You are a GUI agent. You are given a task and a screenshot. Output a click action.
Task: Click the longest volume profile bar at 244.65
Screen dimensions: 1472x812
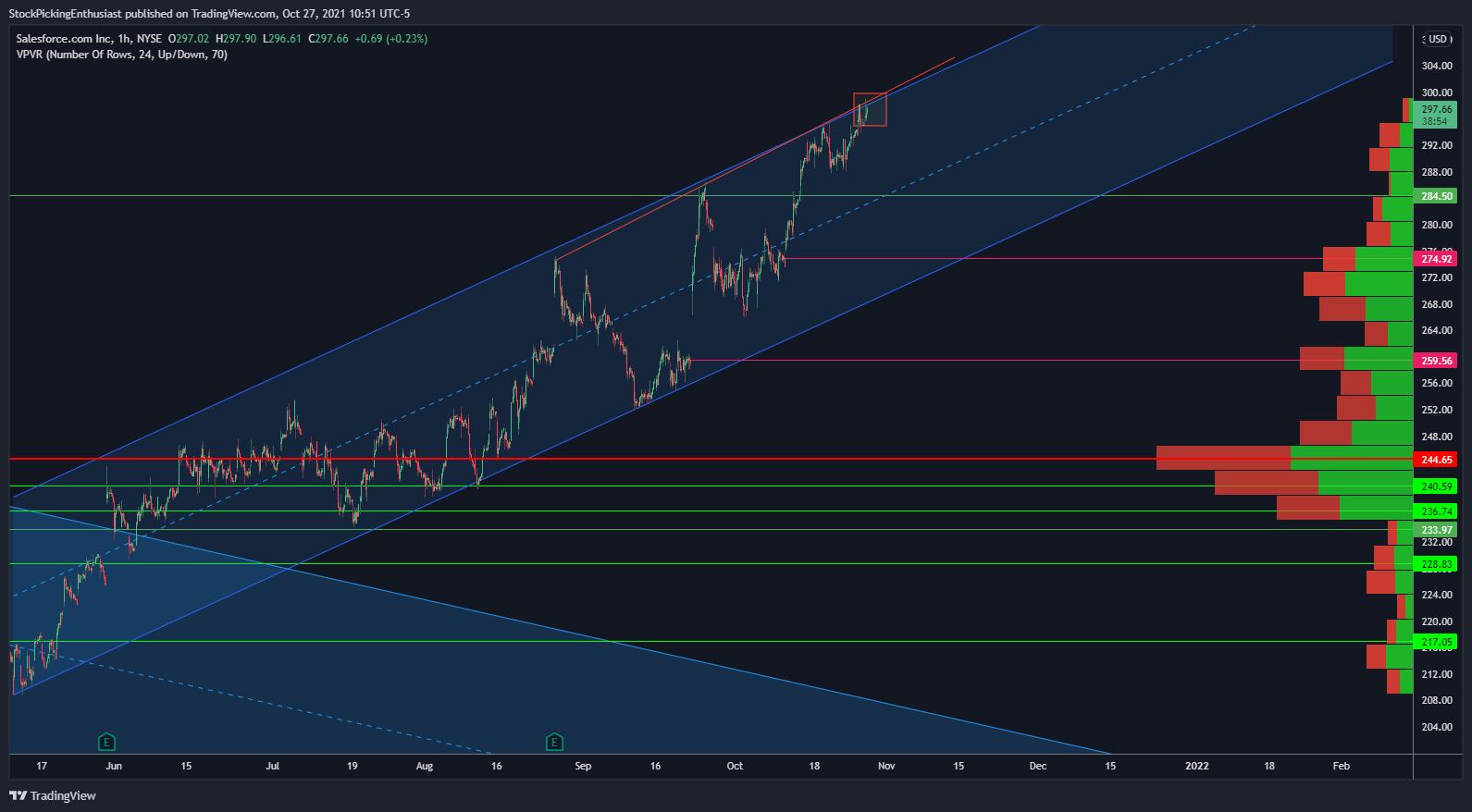(1285, 458)
